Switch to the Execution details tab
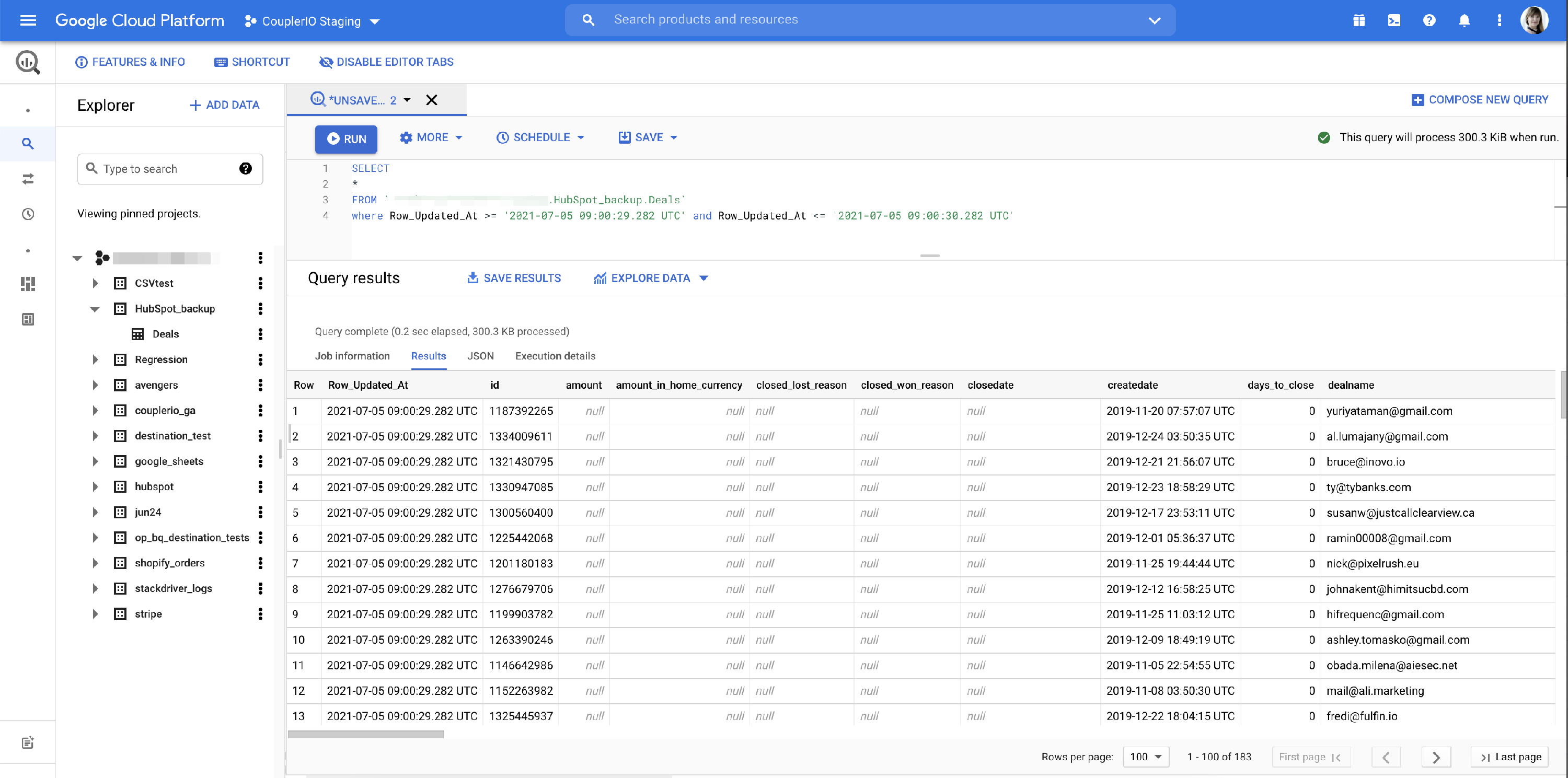The width and height of the screenshot is (1568, 778). coord(555,356)
